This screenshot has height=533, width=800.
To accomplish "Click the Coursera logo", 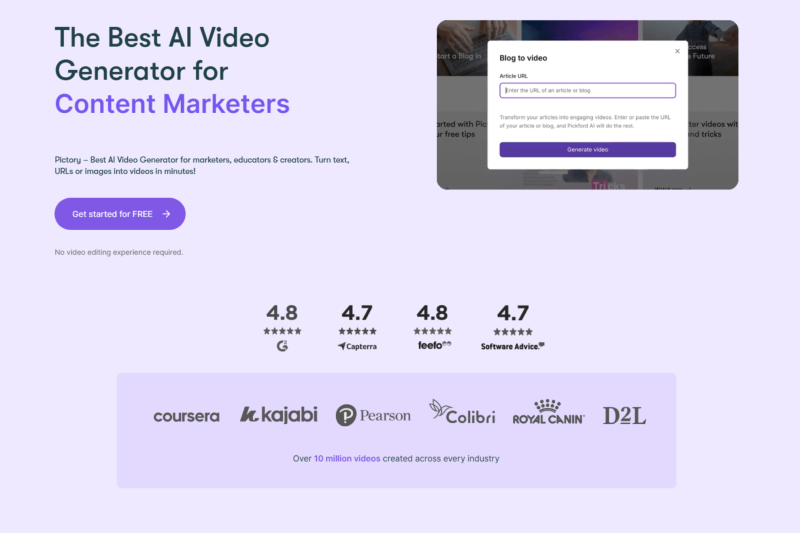I will 187,416.
